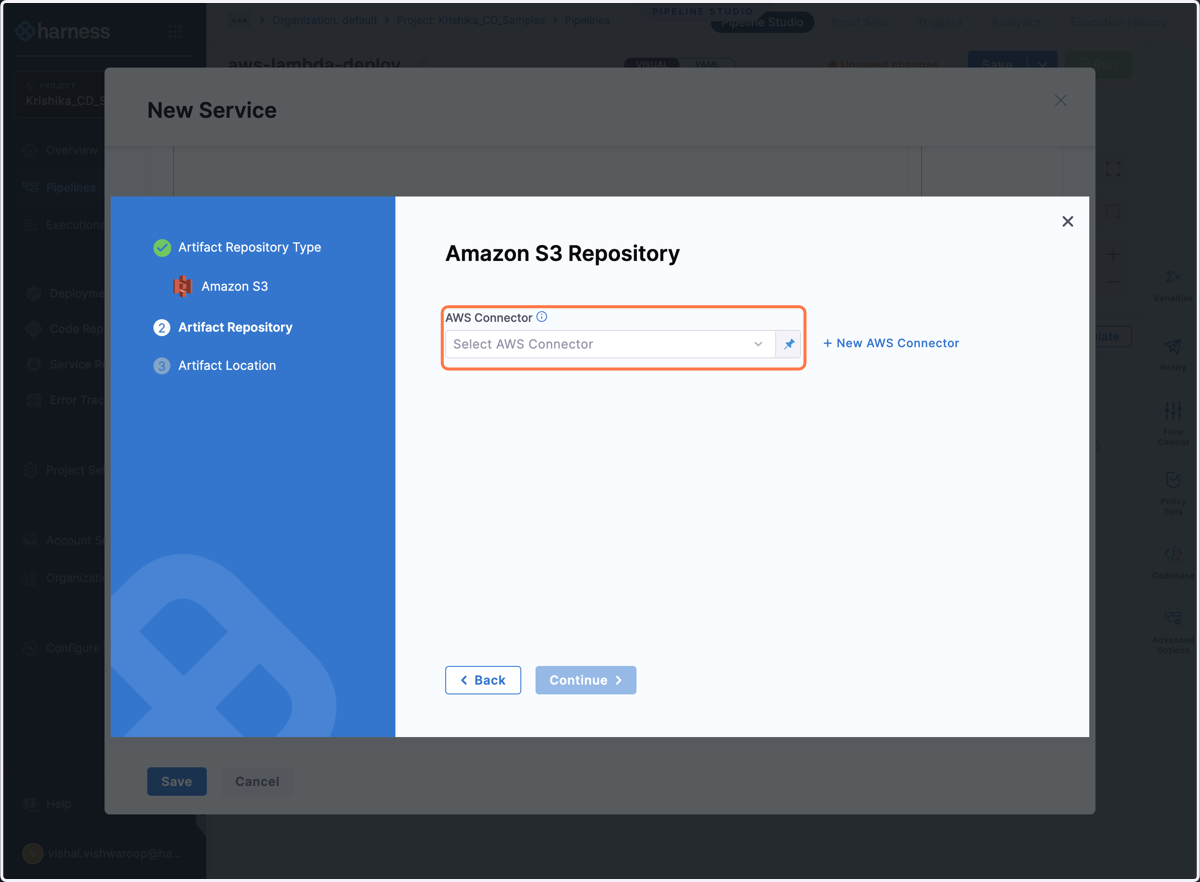Viewport: 1200px width, 882px height.
Task: Close the Amazon S3 Repository dialog
Action: click(x=1068, y=221)
